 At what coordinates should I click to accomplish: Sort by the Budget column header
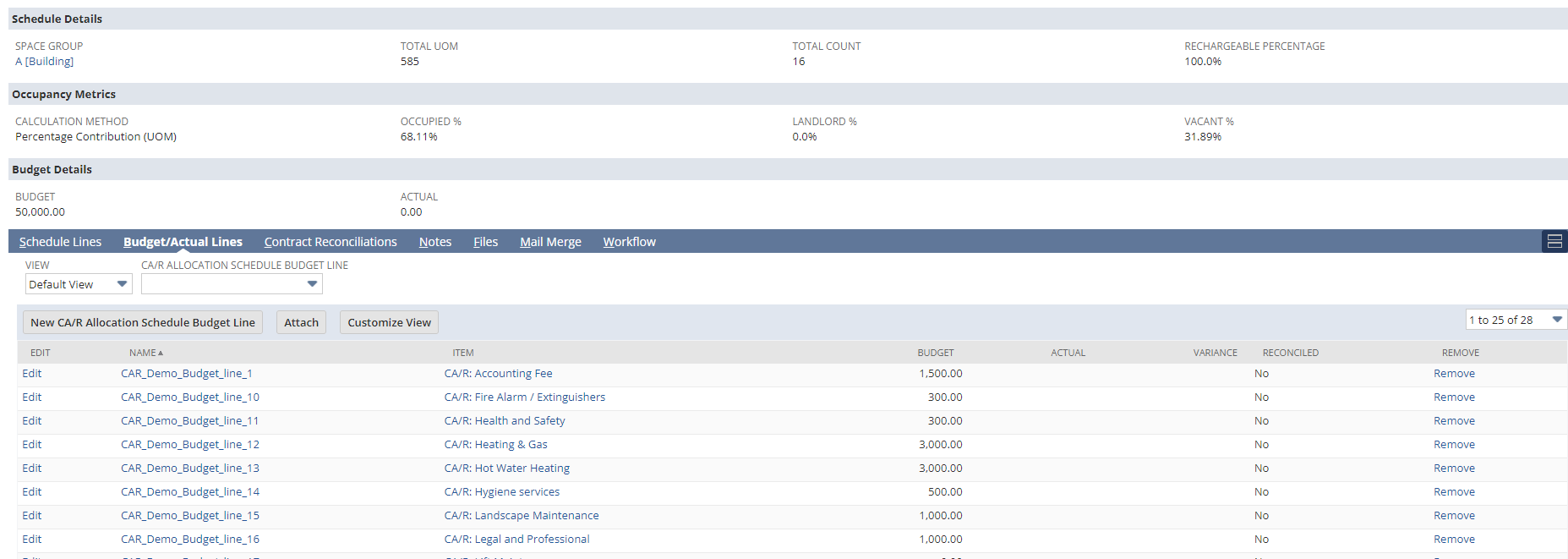pyautogui.click(x=936, y=353)
